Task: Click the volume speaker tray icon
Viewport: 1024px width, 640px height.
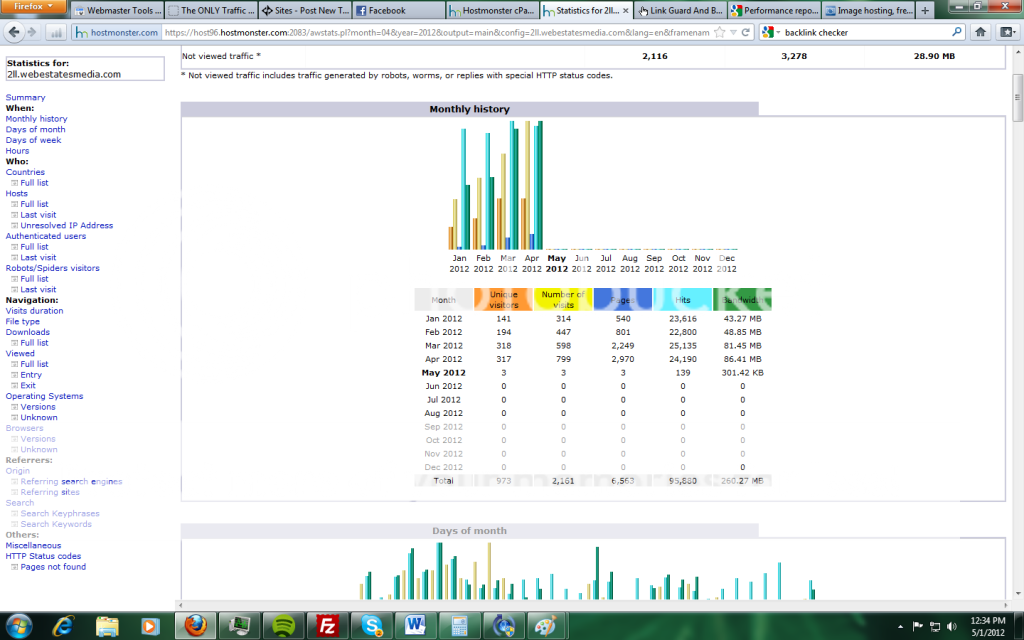Action: 952,626
